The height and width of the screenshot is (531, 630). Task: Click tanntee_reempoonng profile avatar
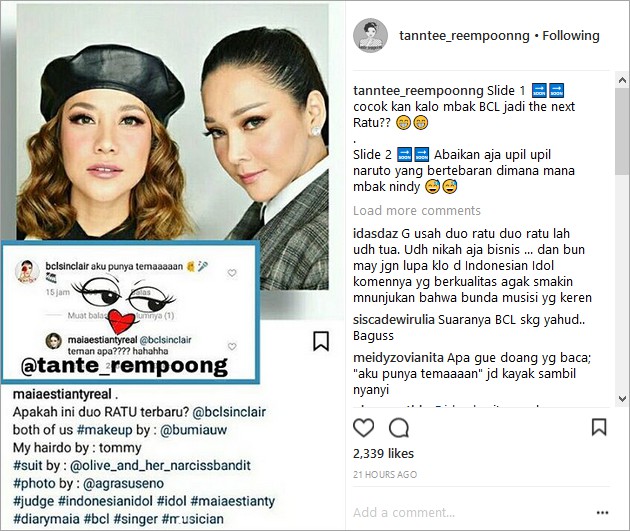tap(370, 35)
